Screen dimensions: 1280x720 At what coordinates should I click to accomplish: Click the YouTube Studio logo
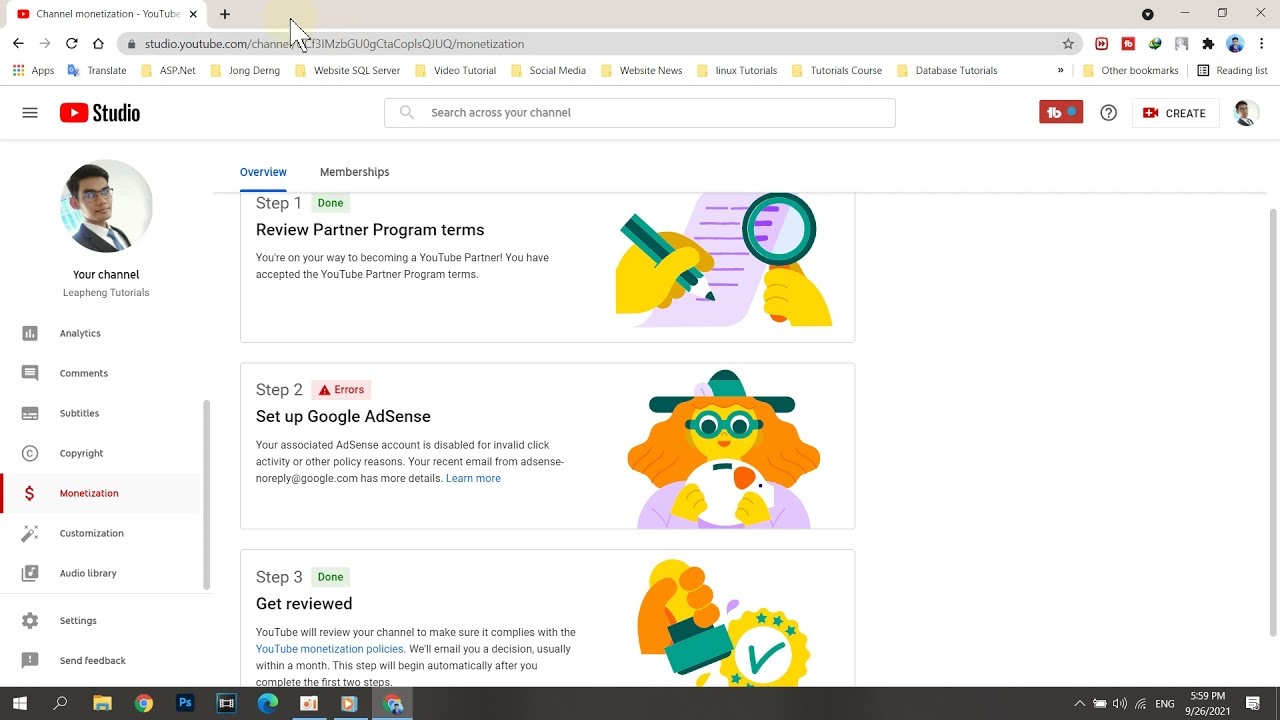(100, 113)
